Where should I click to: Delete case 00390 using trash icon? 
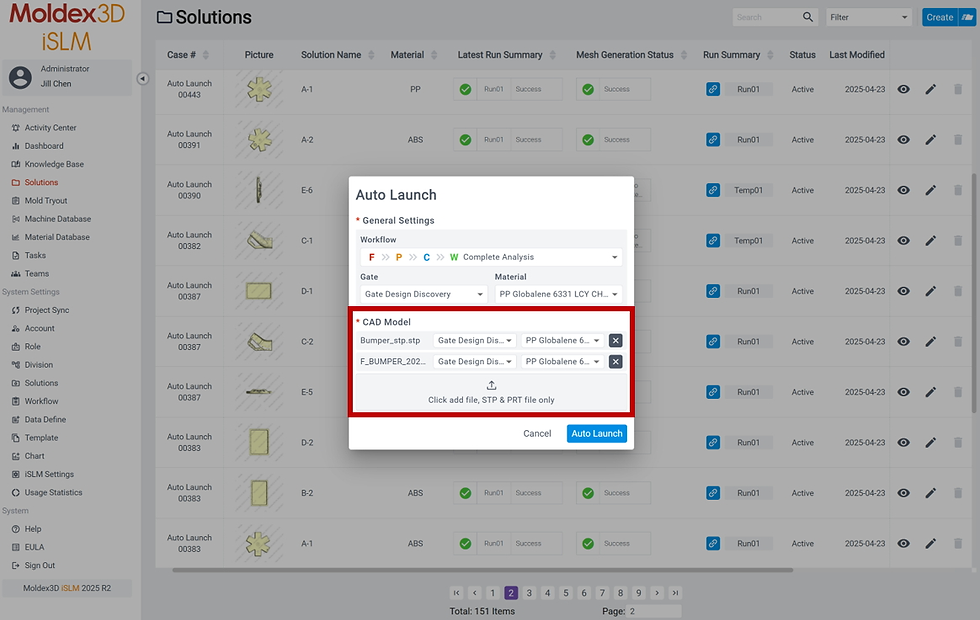pyautogui.click(x=958, y=191)
